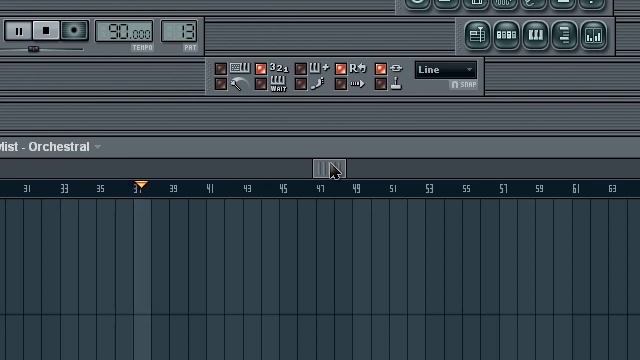Click the 3 2 1 countdown icon
The width and height of the screenshot is (640, 360).
coord(279,68)
